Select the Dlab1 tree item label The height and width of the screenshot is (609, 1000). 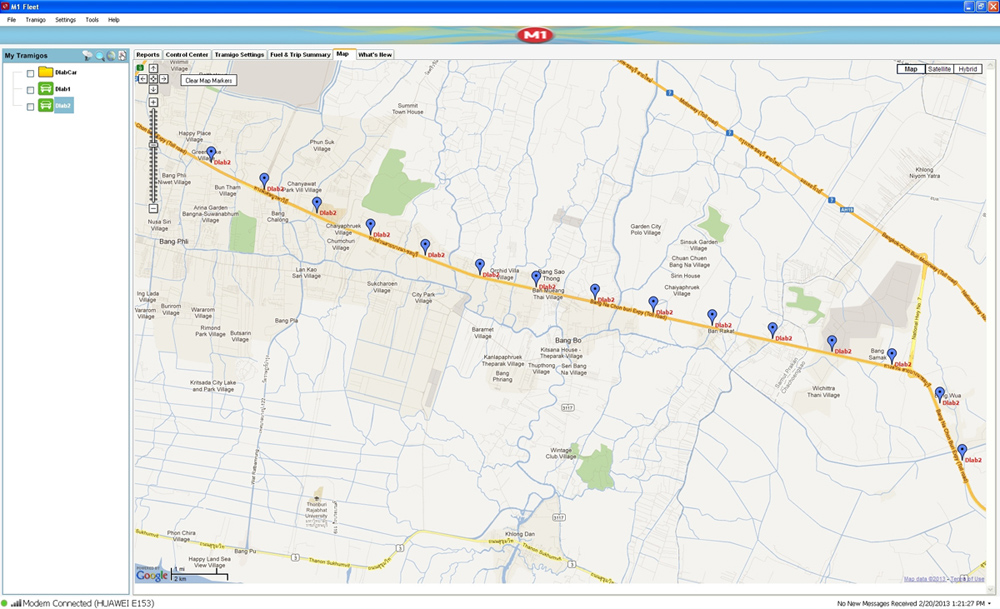62,89
